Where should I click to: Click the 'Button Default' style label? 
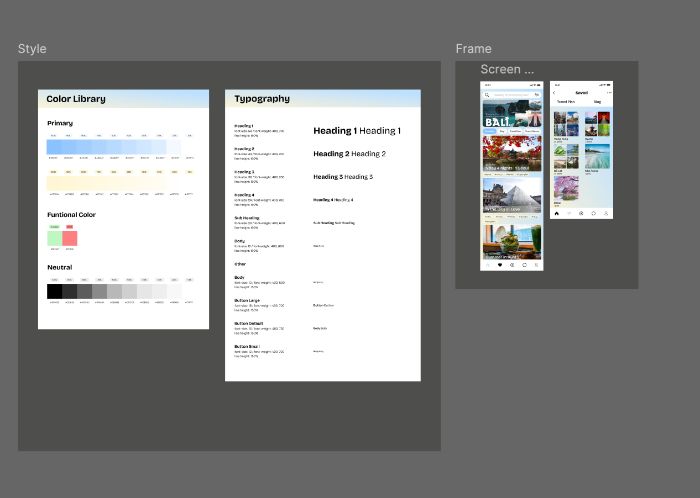click(249, 324)
